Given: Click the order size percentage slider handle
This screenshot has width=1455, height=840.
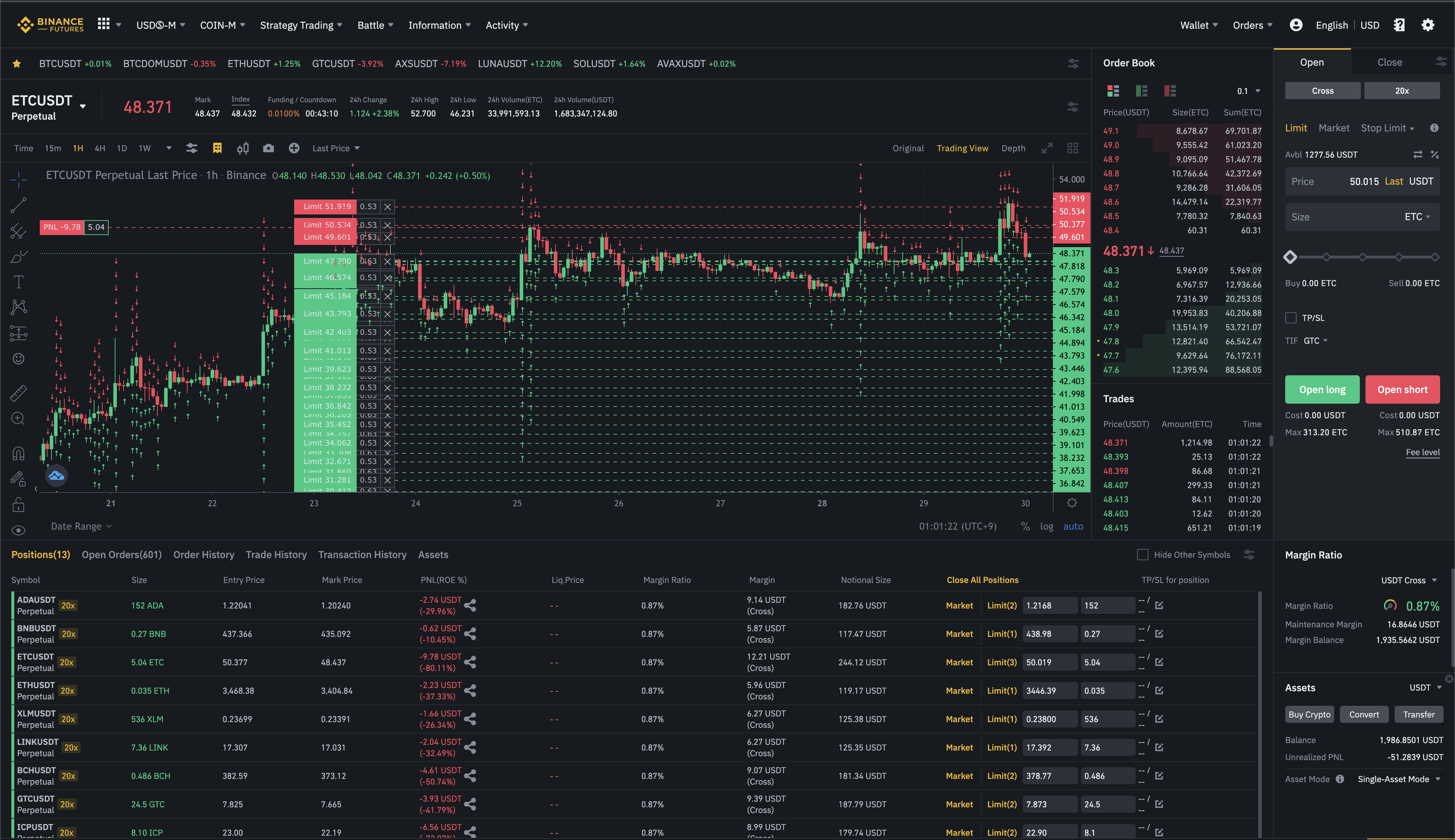Looking at the screenshot, I should coord(1291,257).
